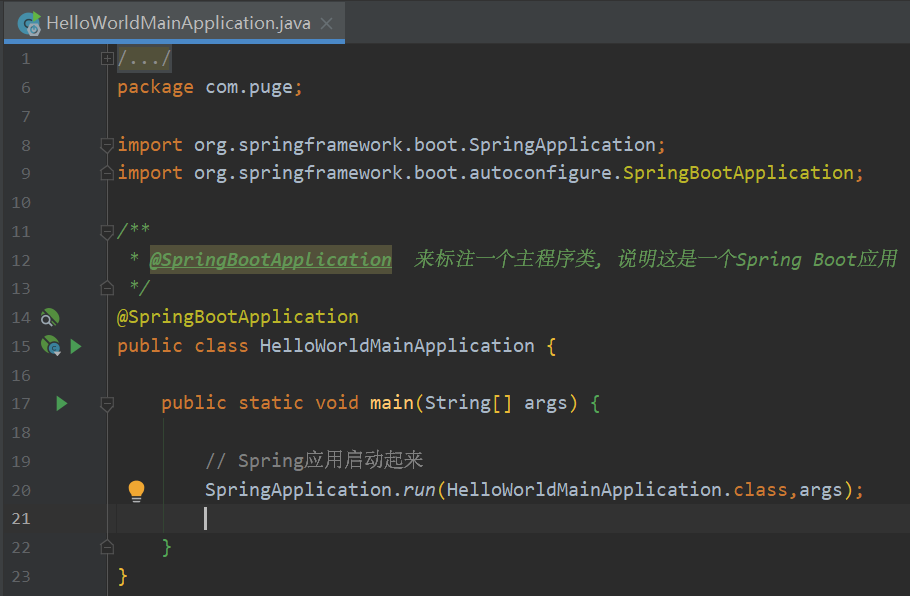This screenshot has width=910, height=596.
Task: Click the package name com.puge
Action: 250,88
